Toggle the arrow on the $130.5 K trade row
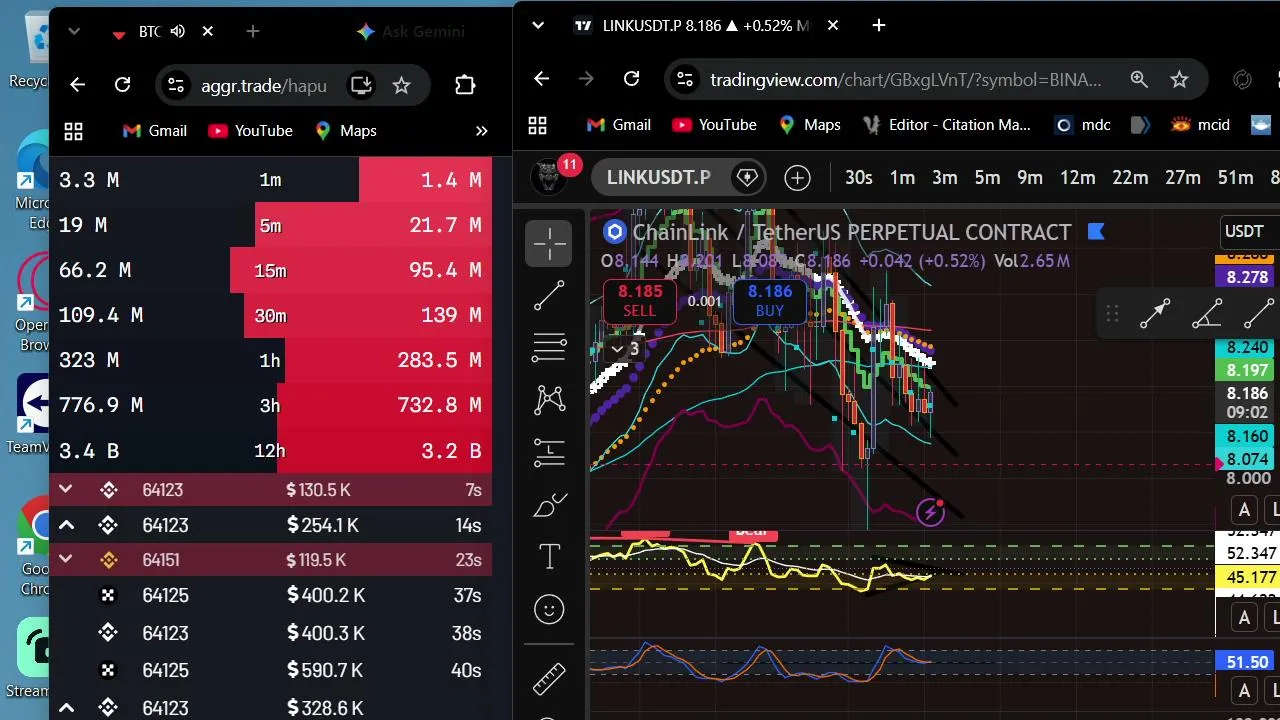The image size is (1280, 720). click(x=66, y=490)
